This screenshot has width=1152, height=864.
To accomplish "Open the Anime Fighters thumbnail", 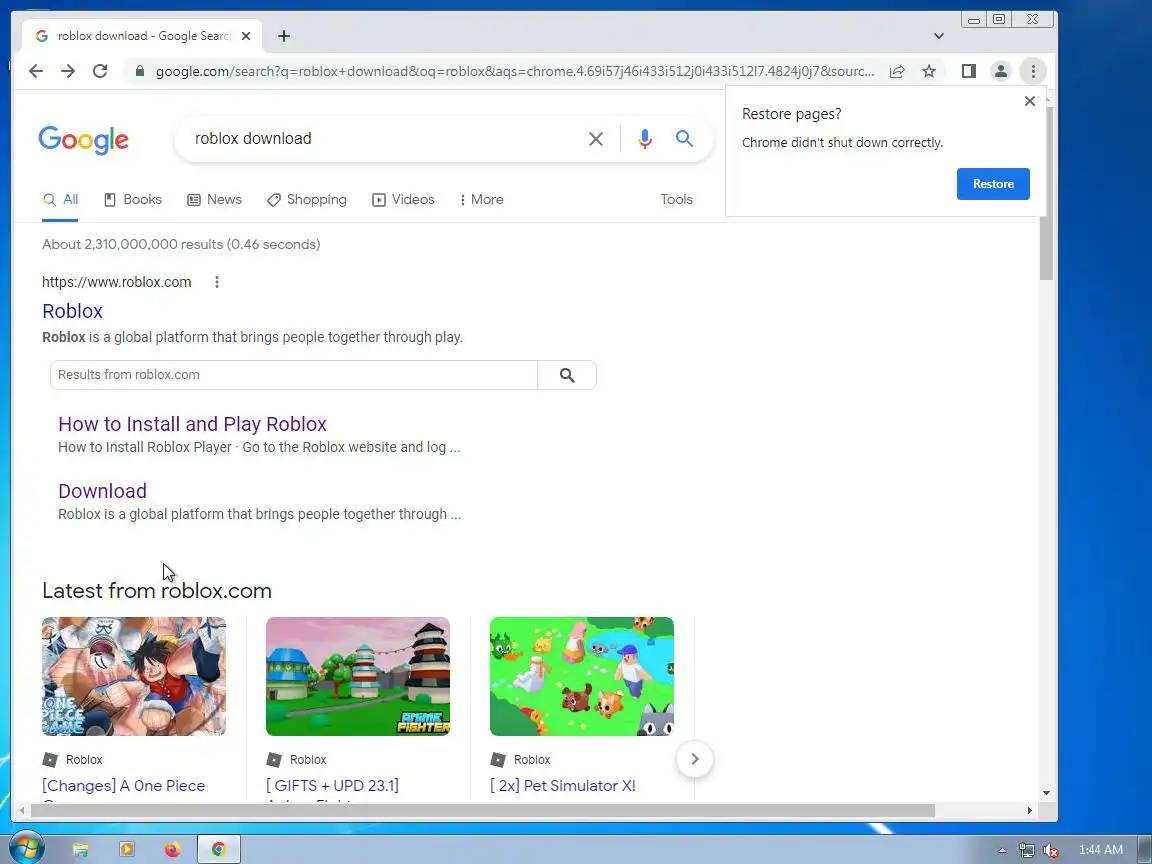I will coord(358,677).
